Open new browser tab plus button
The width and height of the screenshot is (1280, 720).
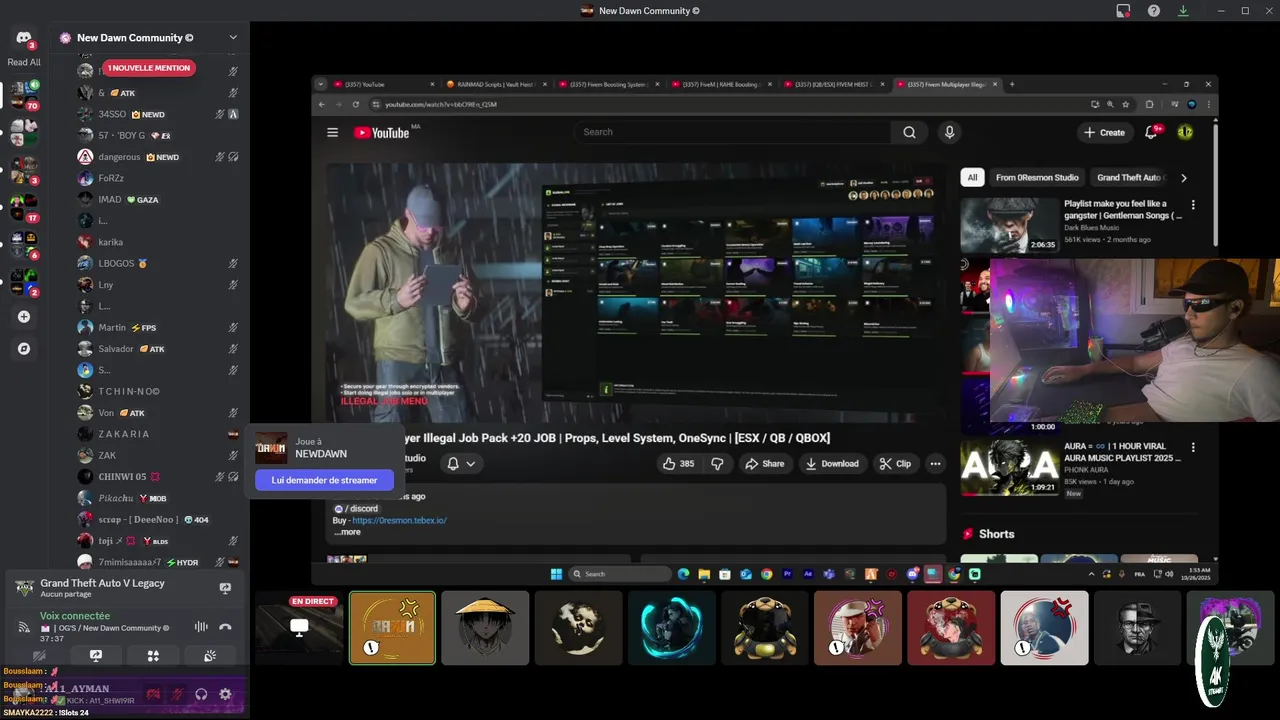1012,84
